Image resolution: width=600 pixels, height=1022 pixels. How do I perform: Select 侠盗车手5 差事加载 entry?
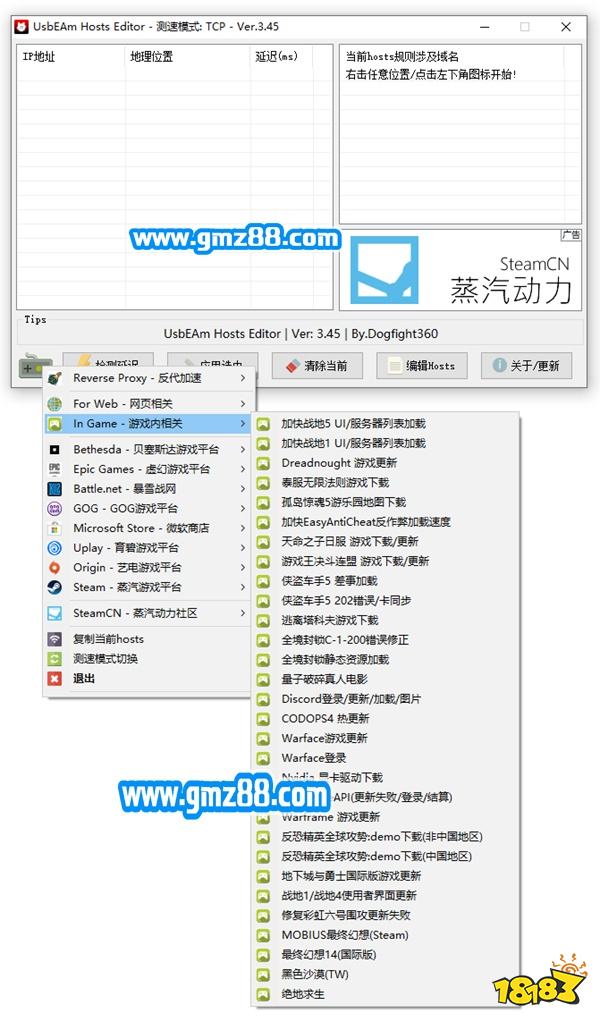pyautogui.click(x=386, y=581)
